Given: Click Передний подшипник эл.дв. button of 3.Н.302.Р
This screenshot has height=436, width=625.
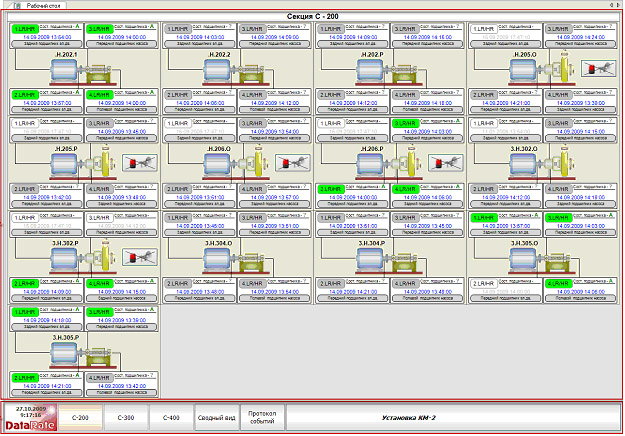Looking at the screenshot, I should pos(47,298).
